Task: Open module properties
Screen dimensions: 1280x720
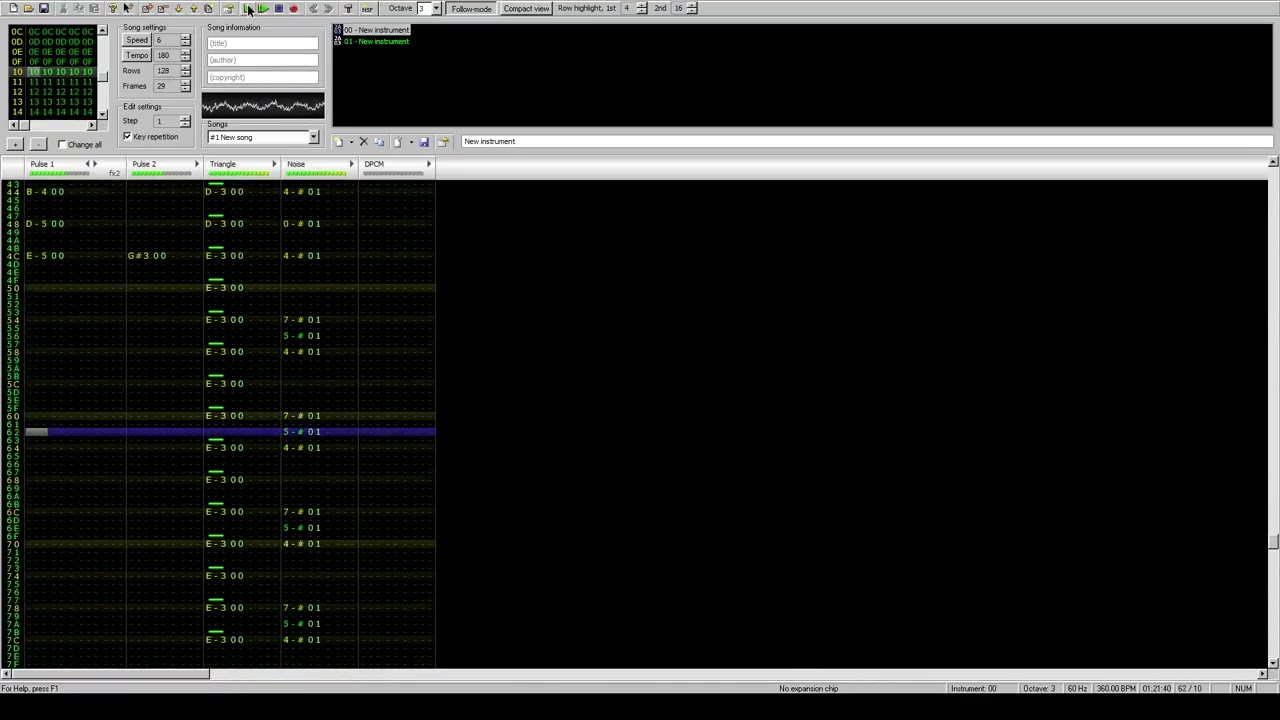Action: coord(228,8)
